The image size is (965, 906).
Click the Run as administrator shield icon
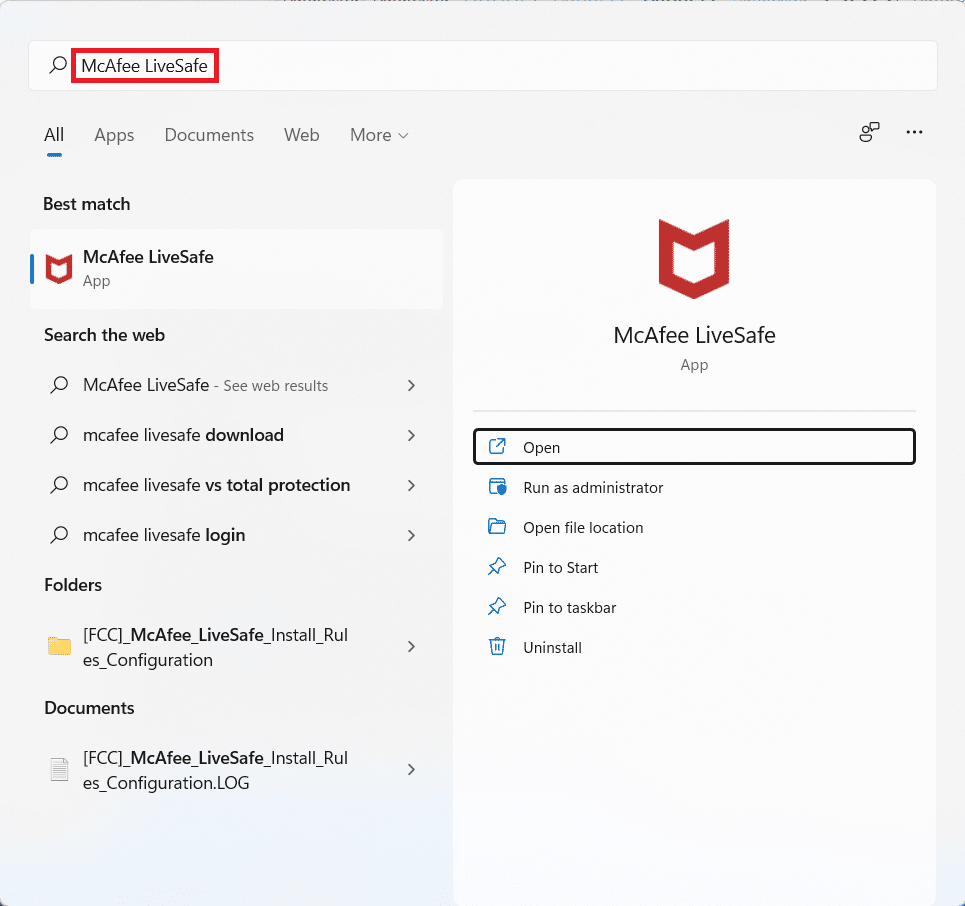coord(497,487)
